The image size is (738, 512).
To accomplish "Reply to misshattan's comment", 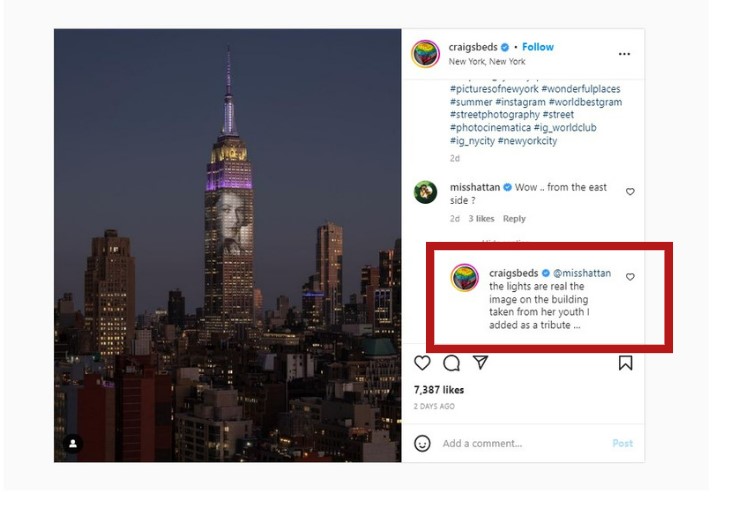I will click(x=514, y=219).
